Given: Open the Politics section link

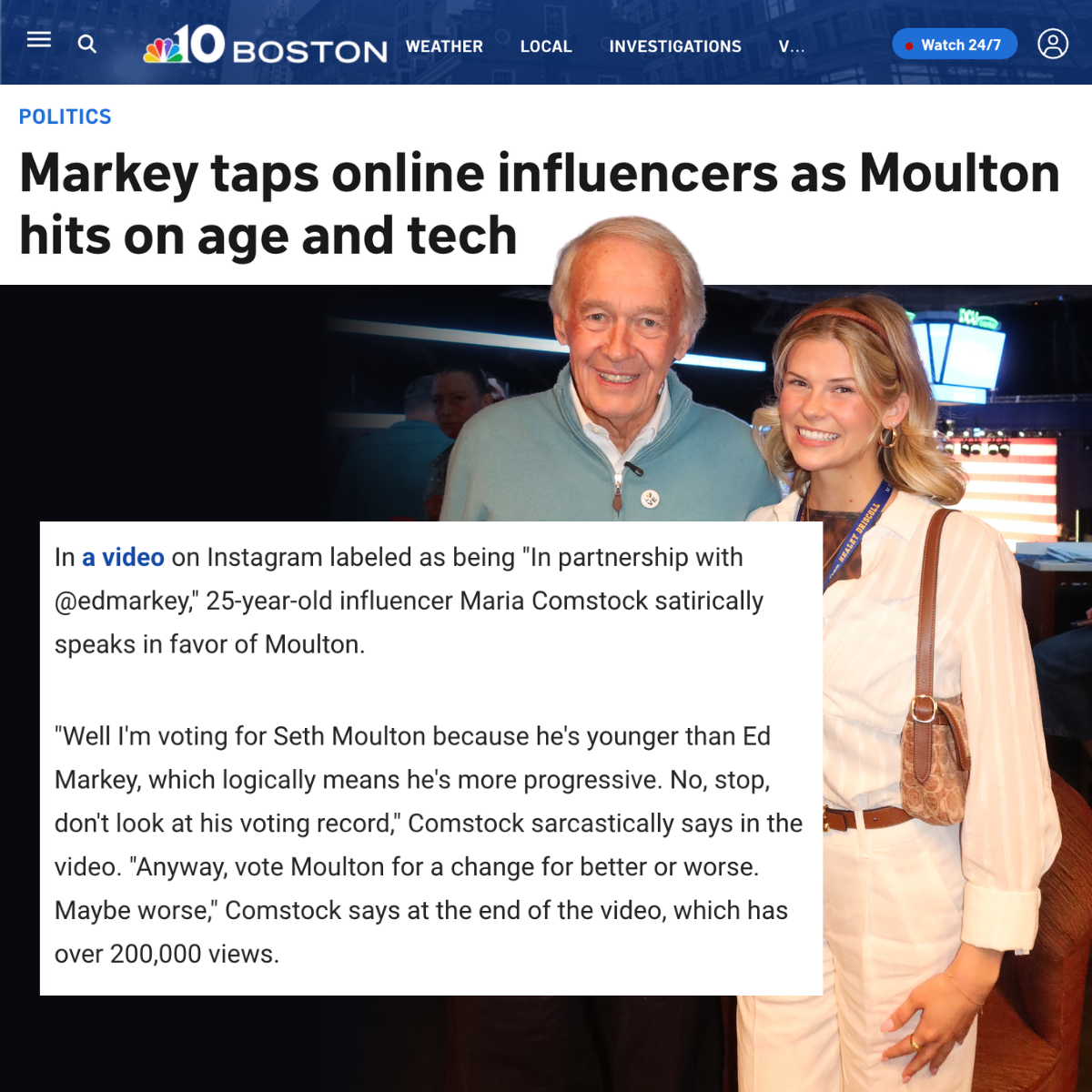Looking at the screenshot, I should [66, 116].
